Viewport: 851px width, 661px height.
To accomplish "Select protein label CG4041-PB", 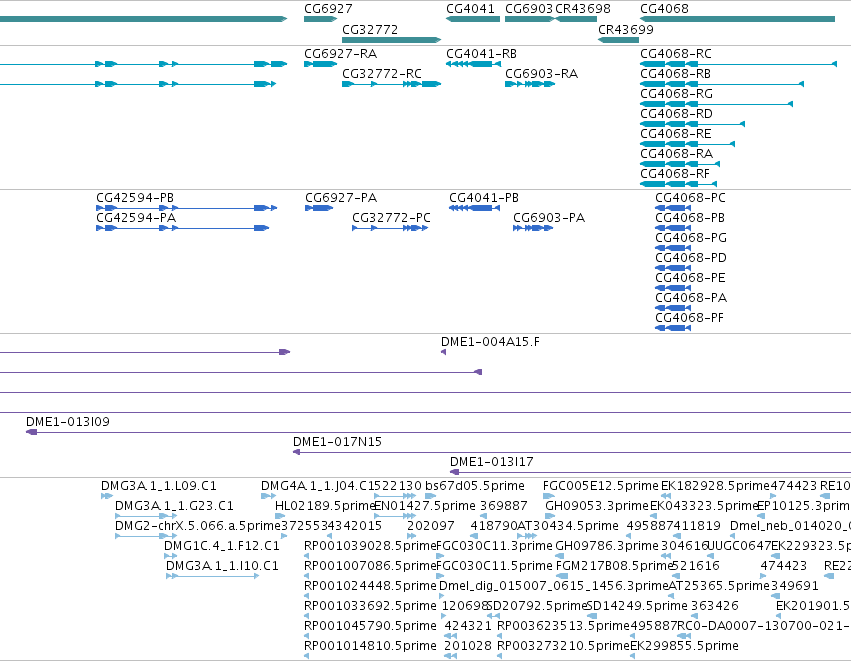I will [484, 198].
